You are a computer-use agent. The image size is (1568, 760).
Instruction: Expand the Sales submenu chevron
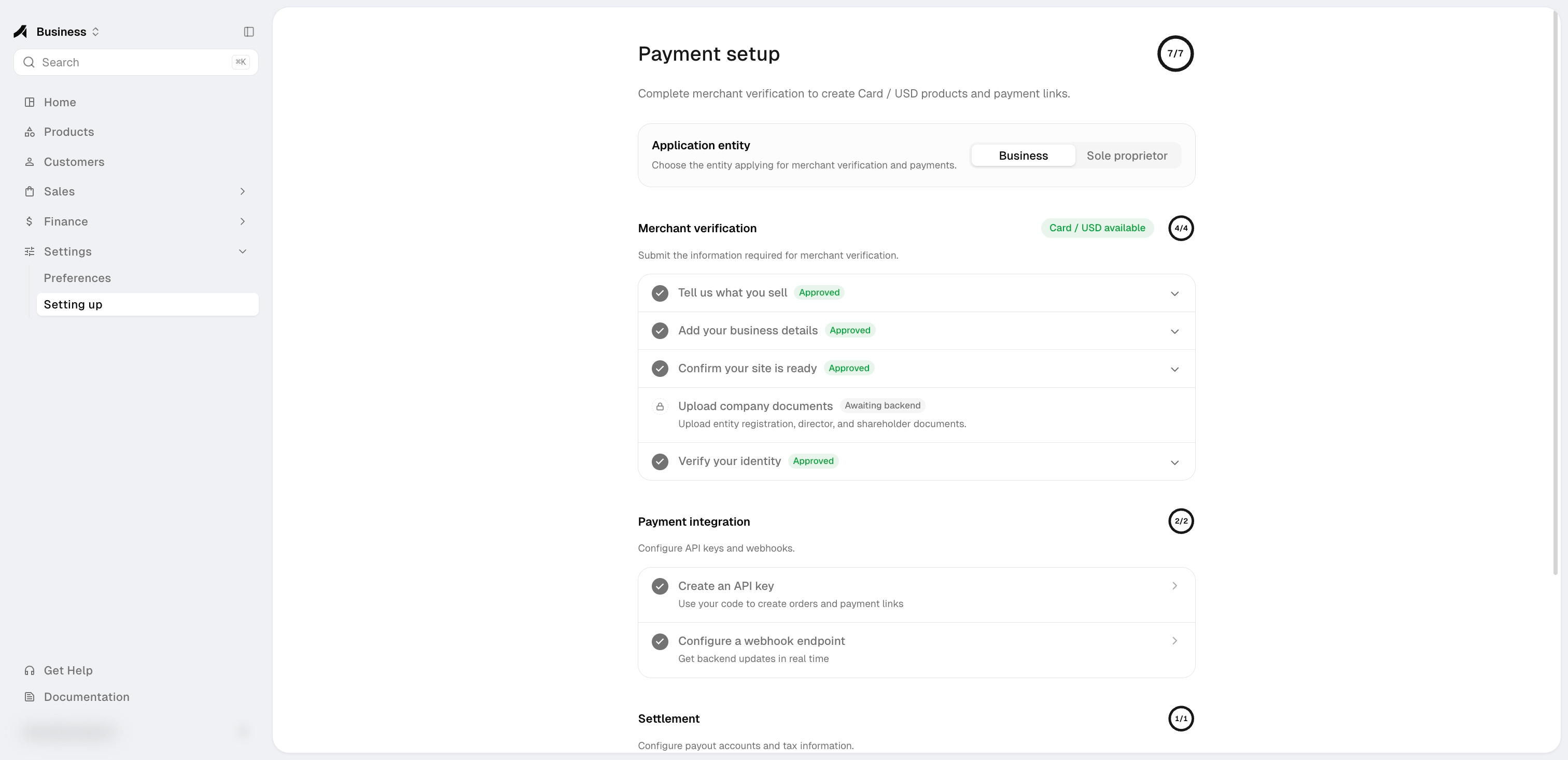pos(242,192)
